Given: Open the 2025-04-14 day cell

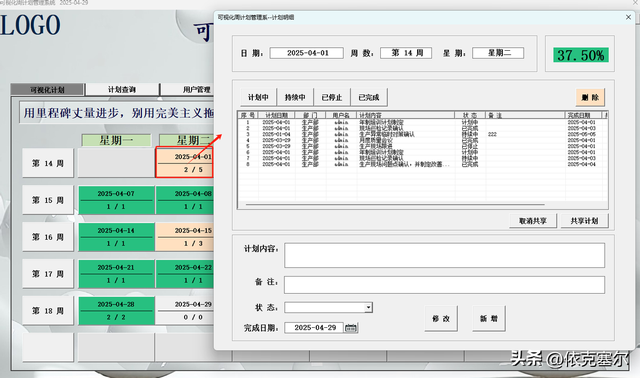Looking at the screenshot, I should click(116, 237).
